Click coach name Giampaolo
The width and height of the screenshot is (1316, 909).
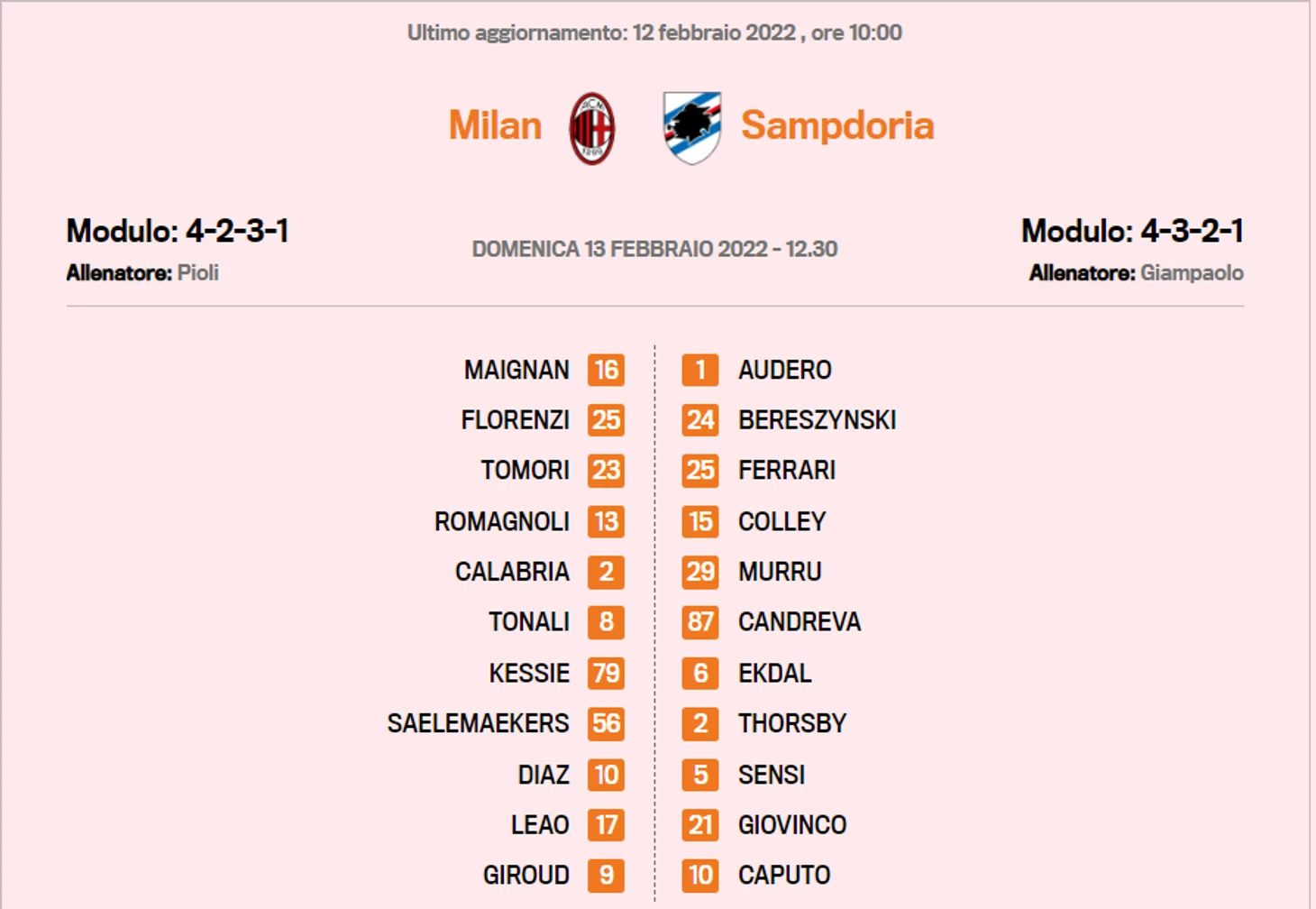click(1192, 273)
